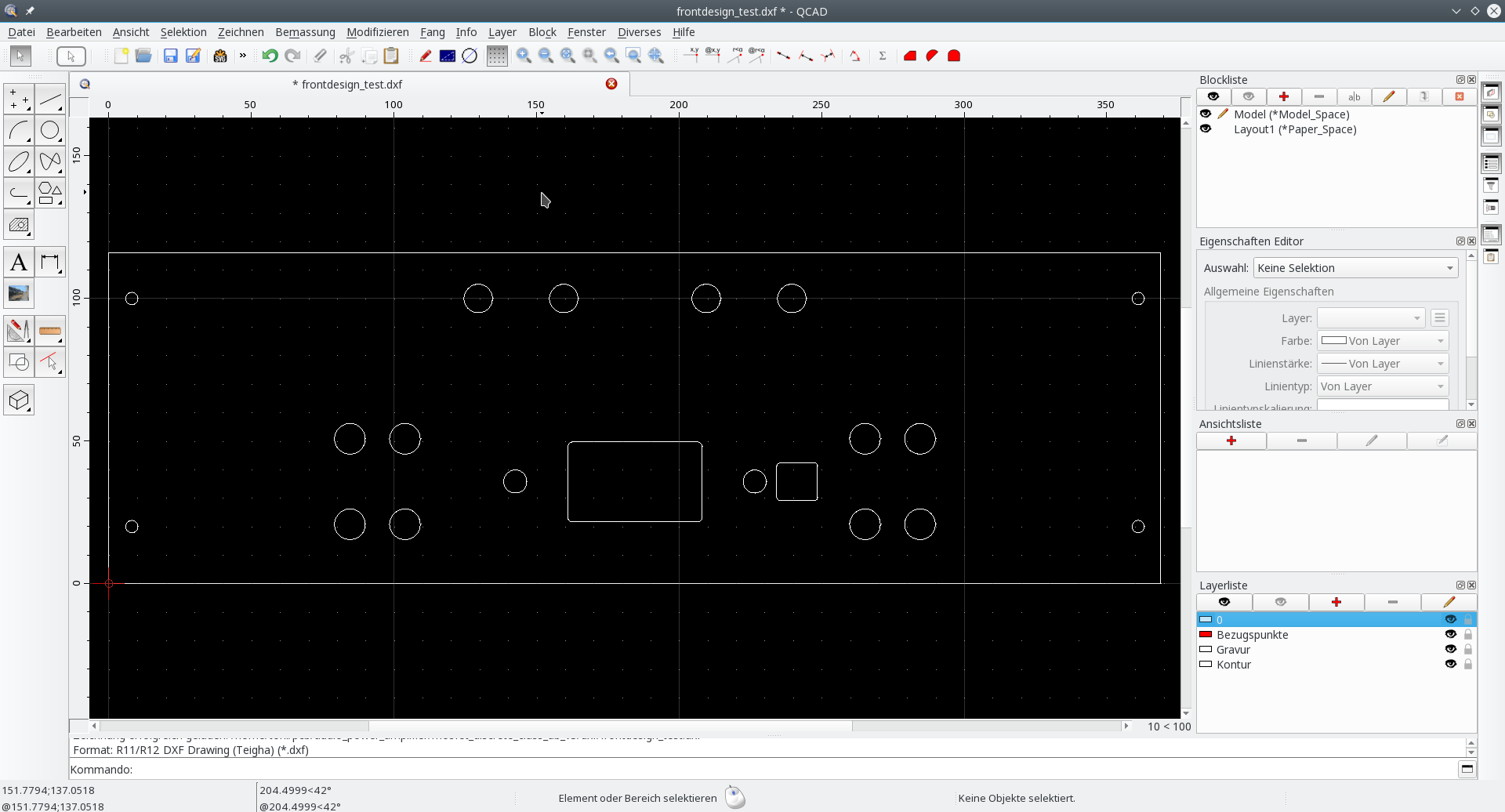Cut selection with scissors icon
1505x812 pixels.
tap(346, 56)
